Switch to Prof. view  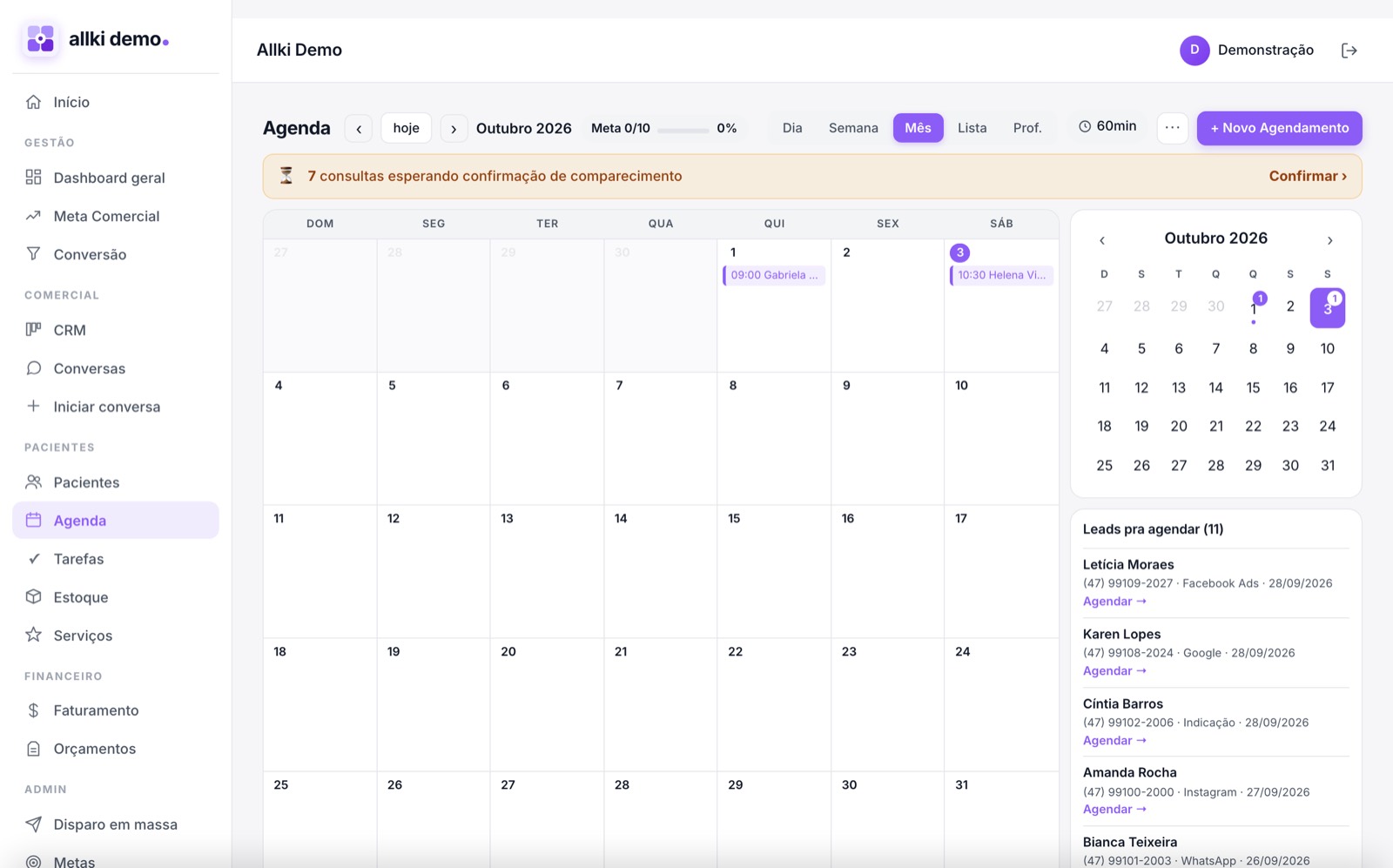tap(1027, 128)
